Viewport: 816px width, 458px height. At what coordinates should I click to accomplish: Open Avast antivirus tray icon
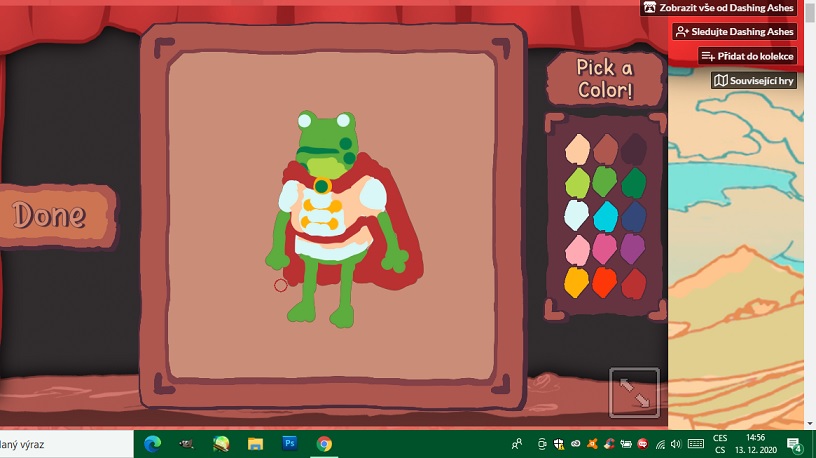click(592, 444)
